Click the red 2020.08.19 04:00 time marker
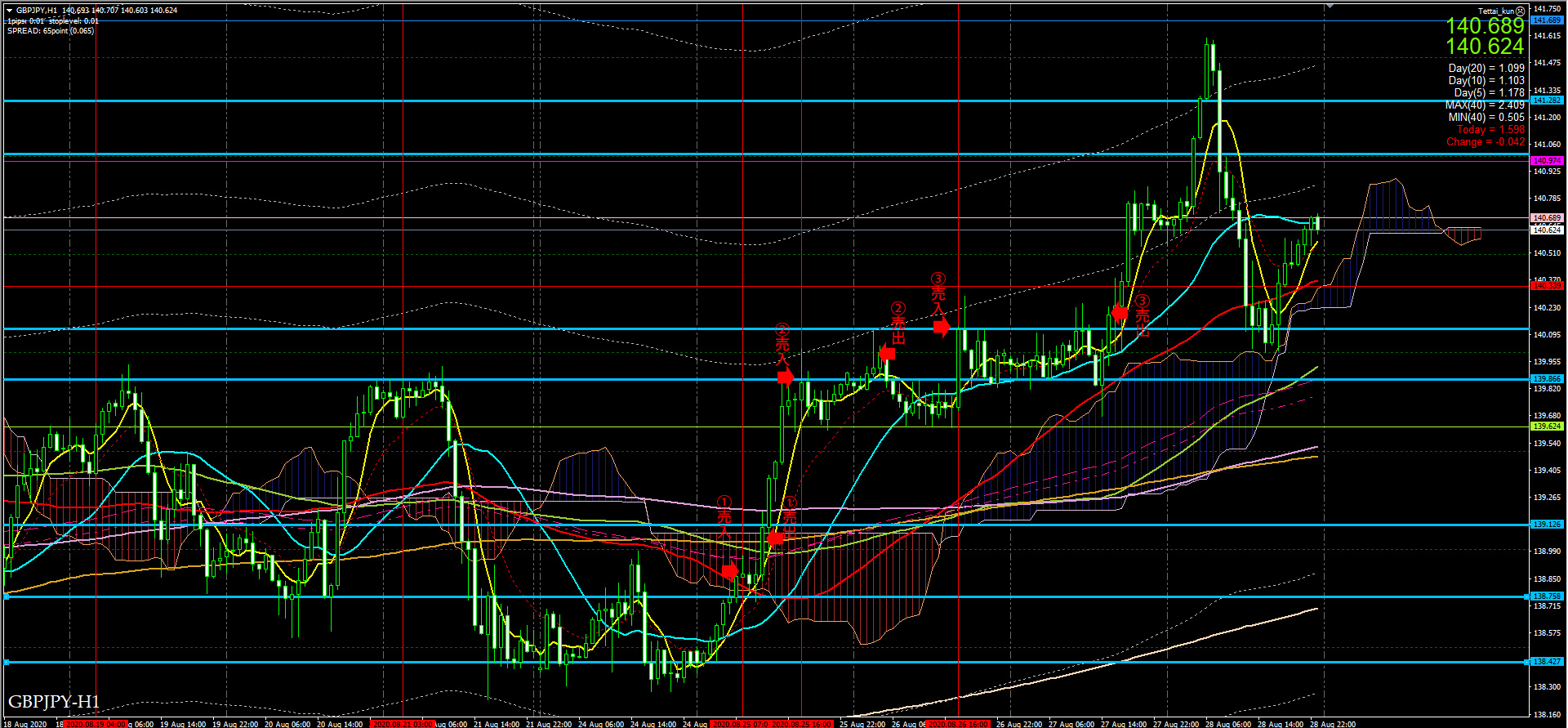 point(96,724)
